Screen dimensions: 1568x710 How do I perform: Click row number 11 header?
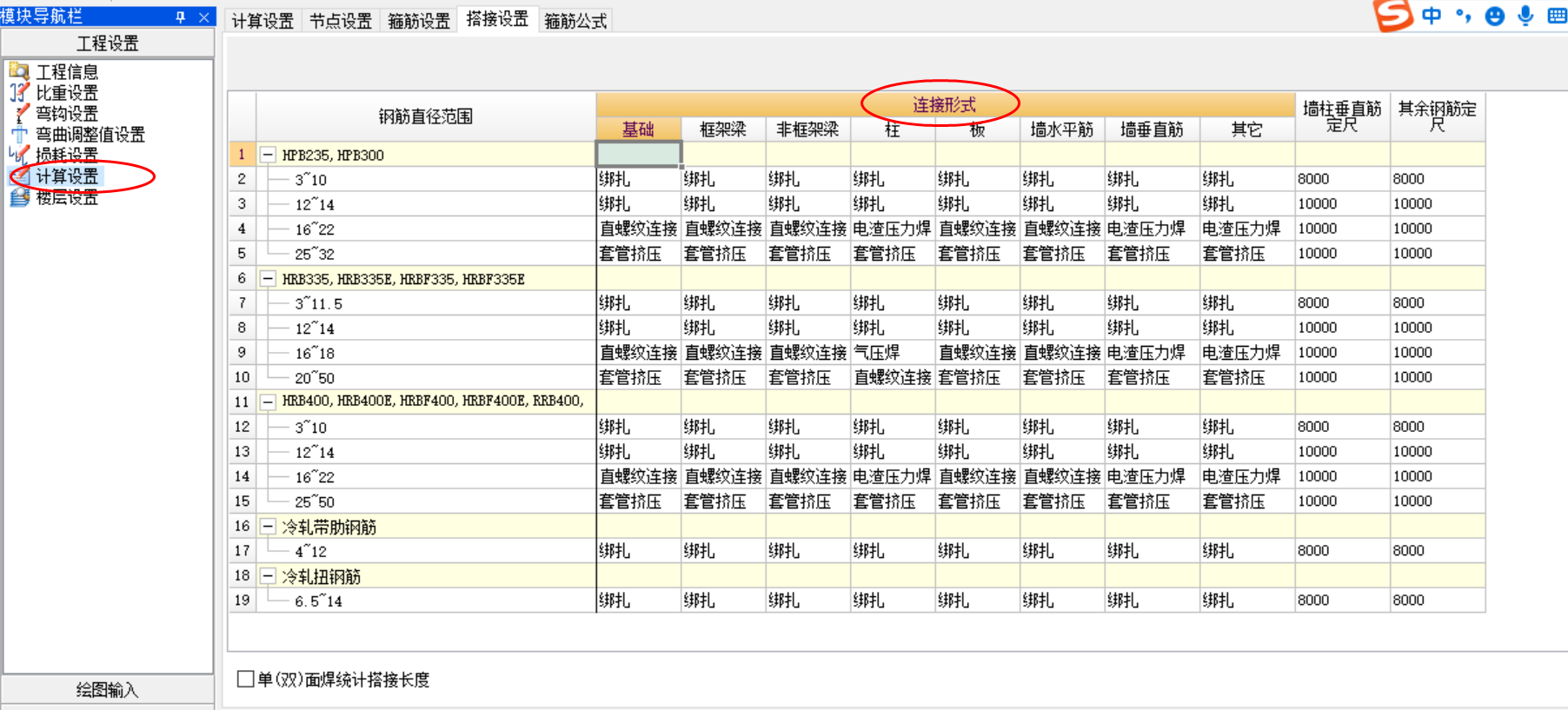[242, 401]
